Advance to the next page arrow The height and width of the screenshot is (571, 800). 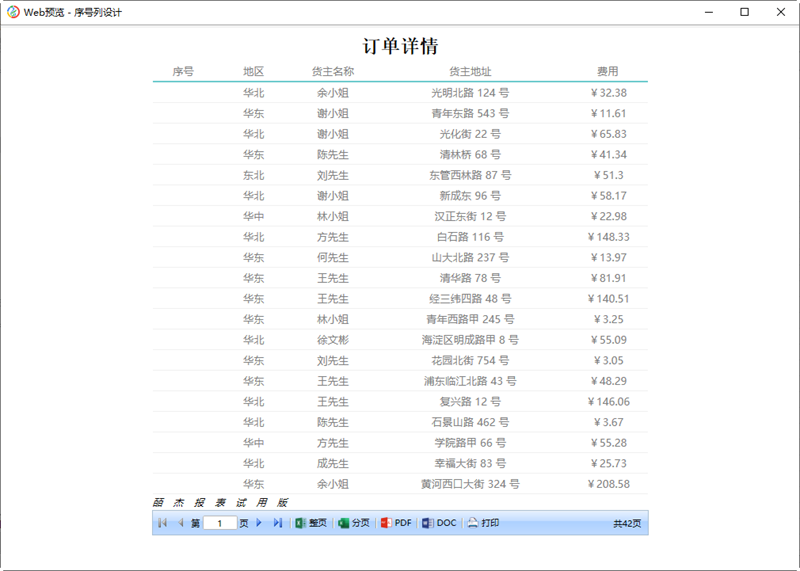click(259, 523)
